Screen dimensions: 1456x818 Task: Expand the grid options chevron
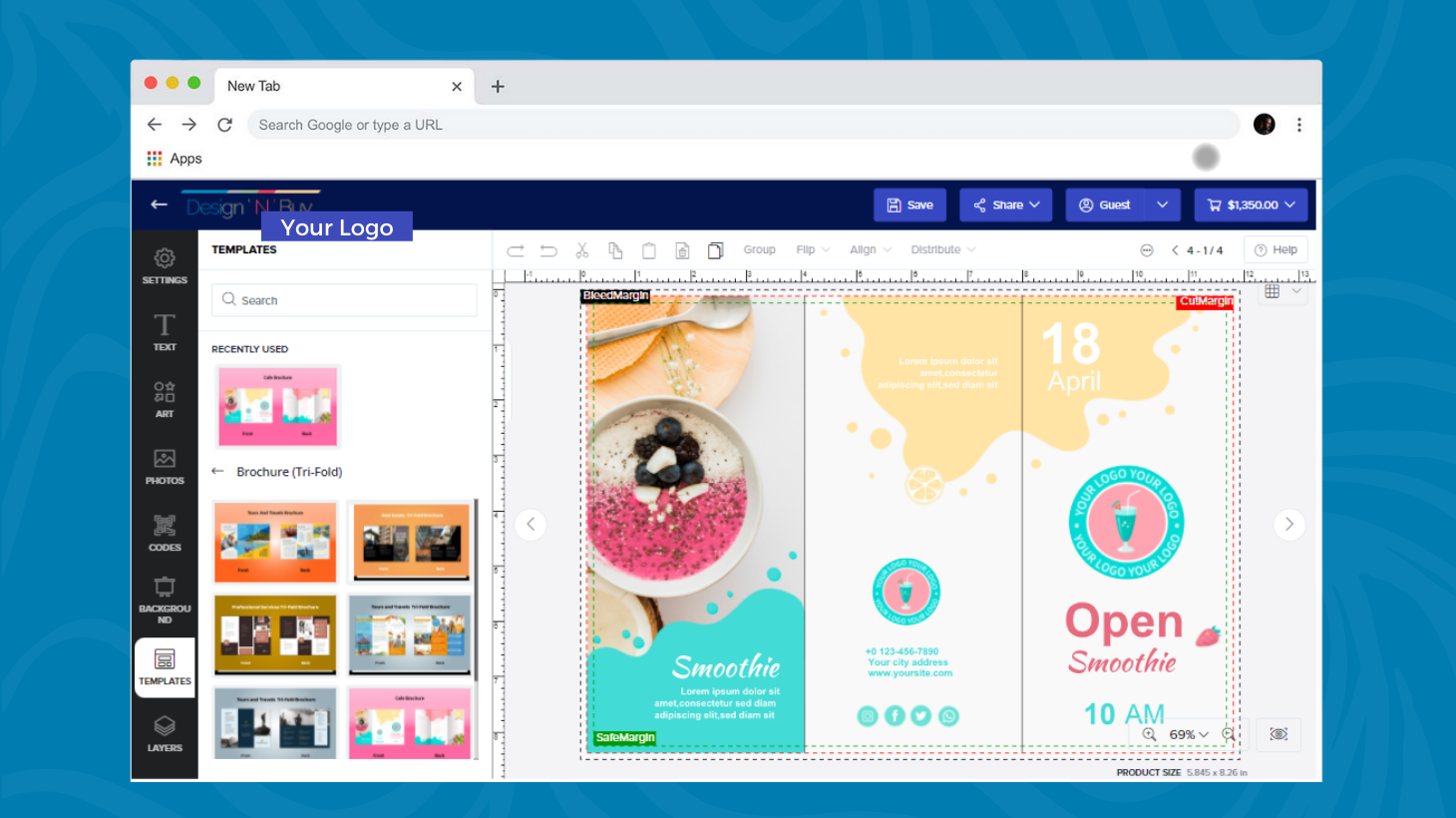[x=1296, y=291]
